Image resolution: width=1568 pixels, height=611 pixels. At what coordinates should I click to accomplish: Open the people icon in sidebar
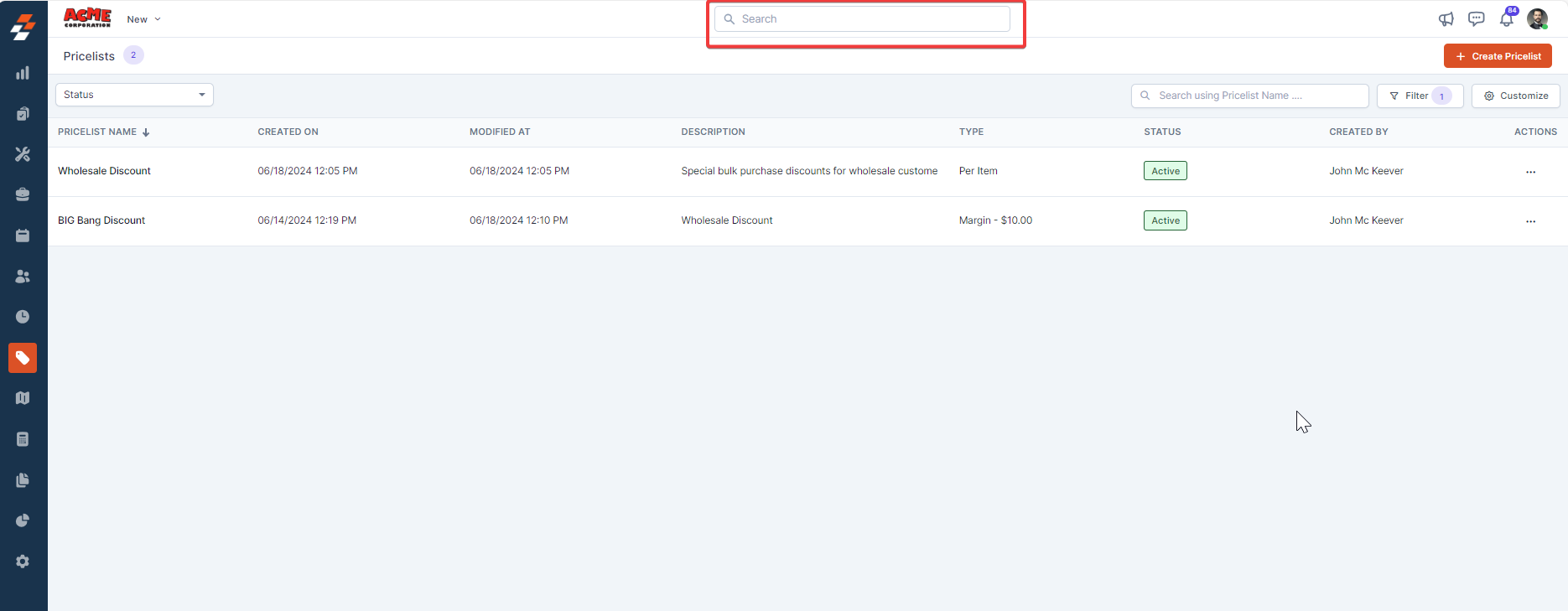pos(23,276)
